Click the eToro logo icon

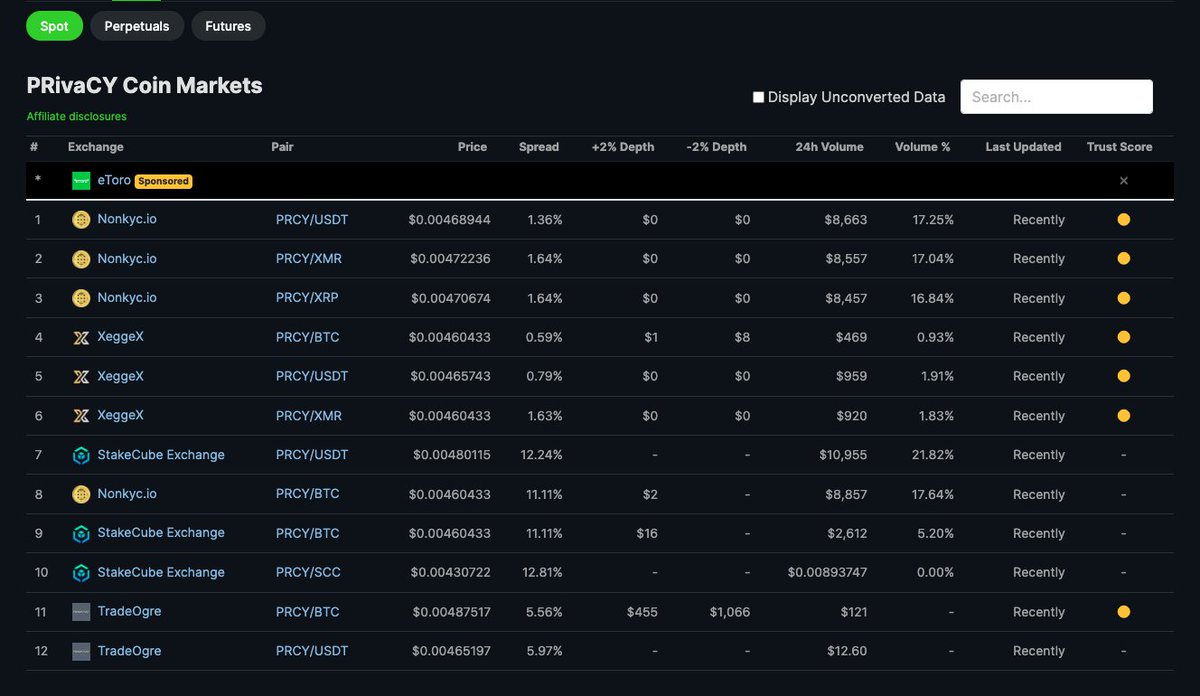[x=81, y=181]
